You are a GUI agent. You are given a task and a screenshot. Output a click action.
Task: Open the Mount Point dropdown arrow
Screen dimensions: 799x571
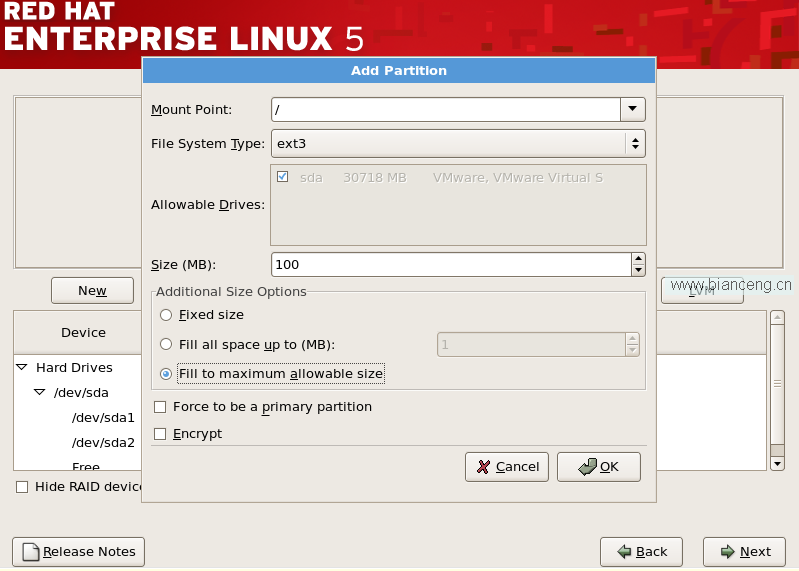click(x=632, y=109)
